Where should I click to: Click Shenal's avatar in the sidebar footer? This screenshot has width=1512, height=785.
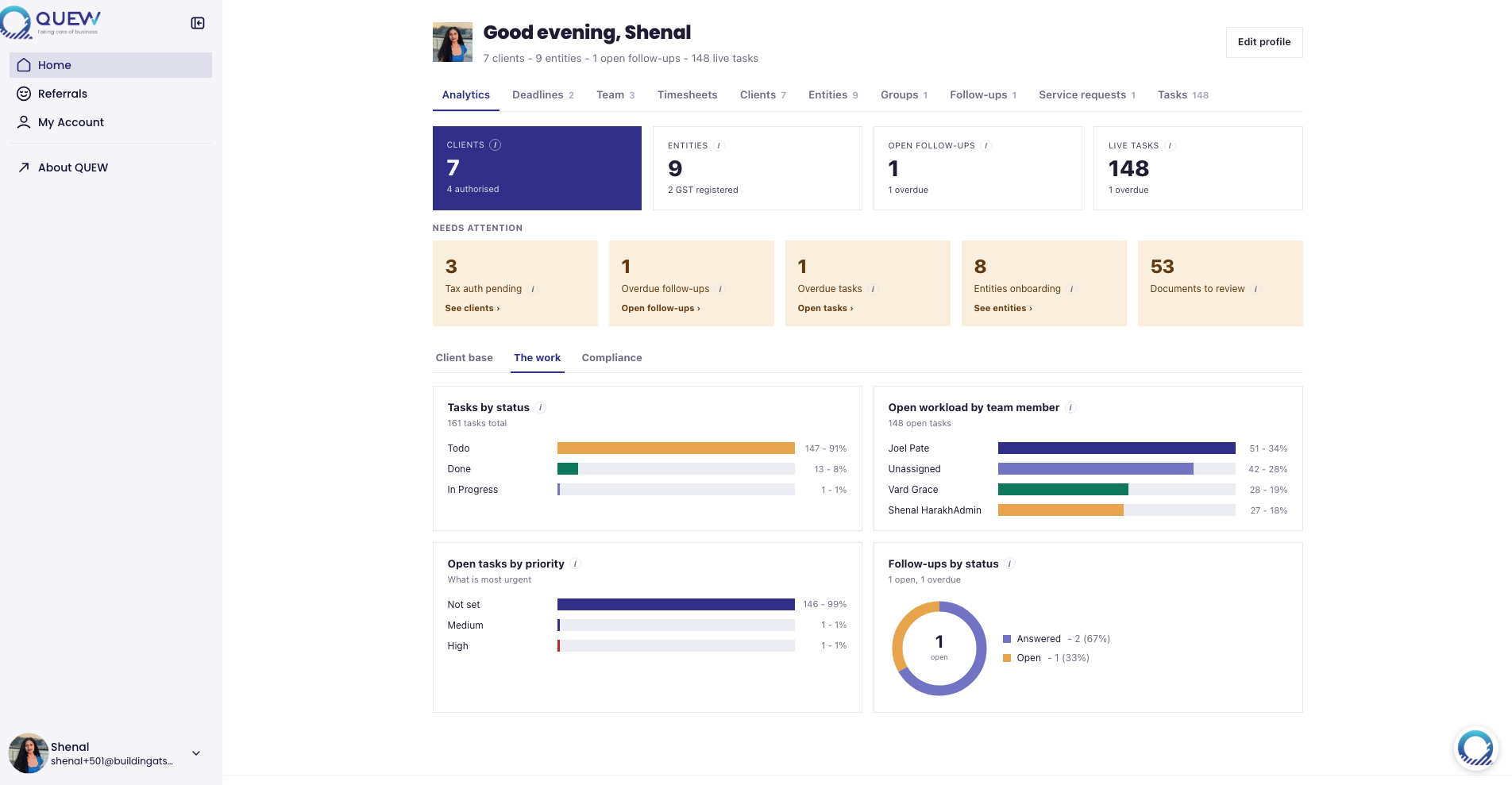click(x=28, y=753)
